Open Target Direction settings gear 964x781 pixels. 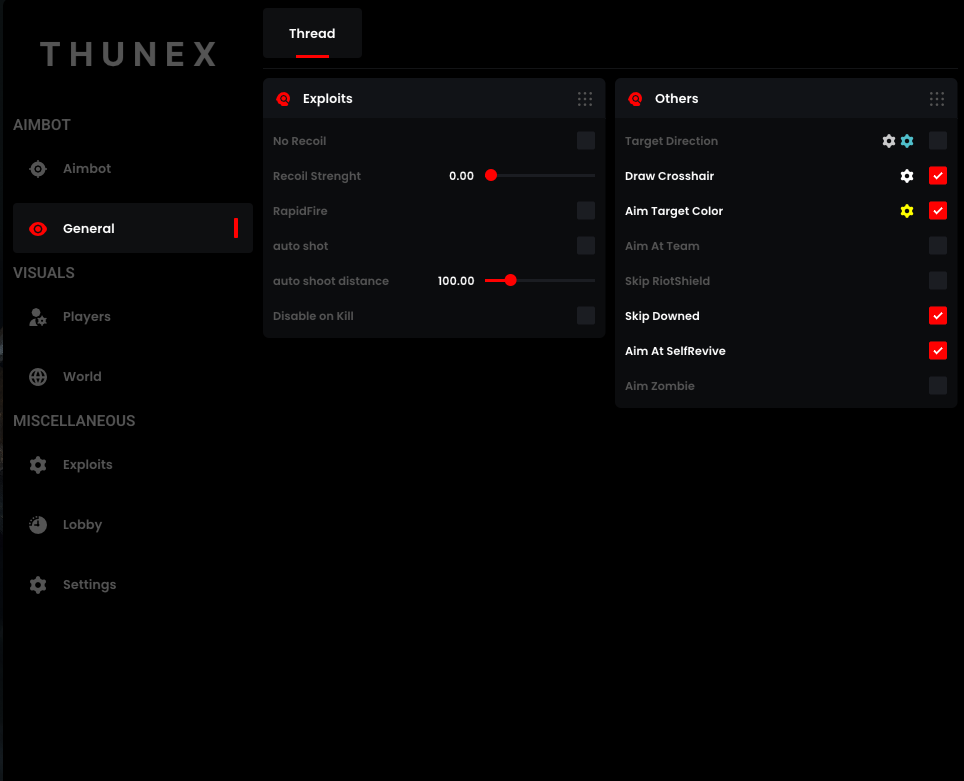(x=889, y=141)
